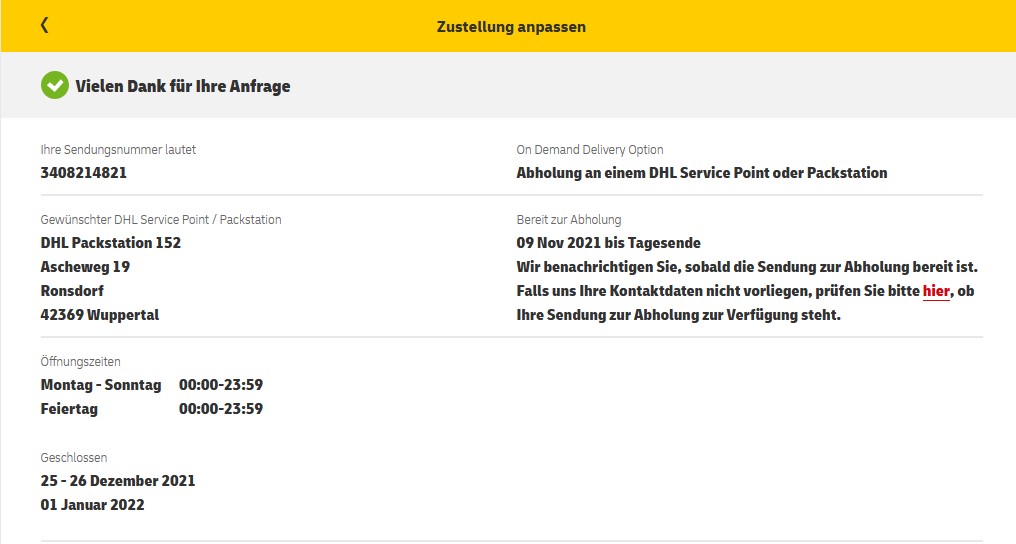
Task: Click the 'Wir benachrichtigen Sie' notification sentence
Action: click(x=747, y=267)
